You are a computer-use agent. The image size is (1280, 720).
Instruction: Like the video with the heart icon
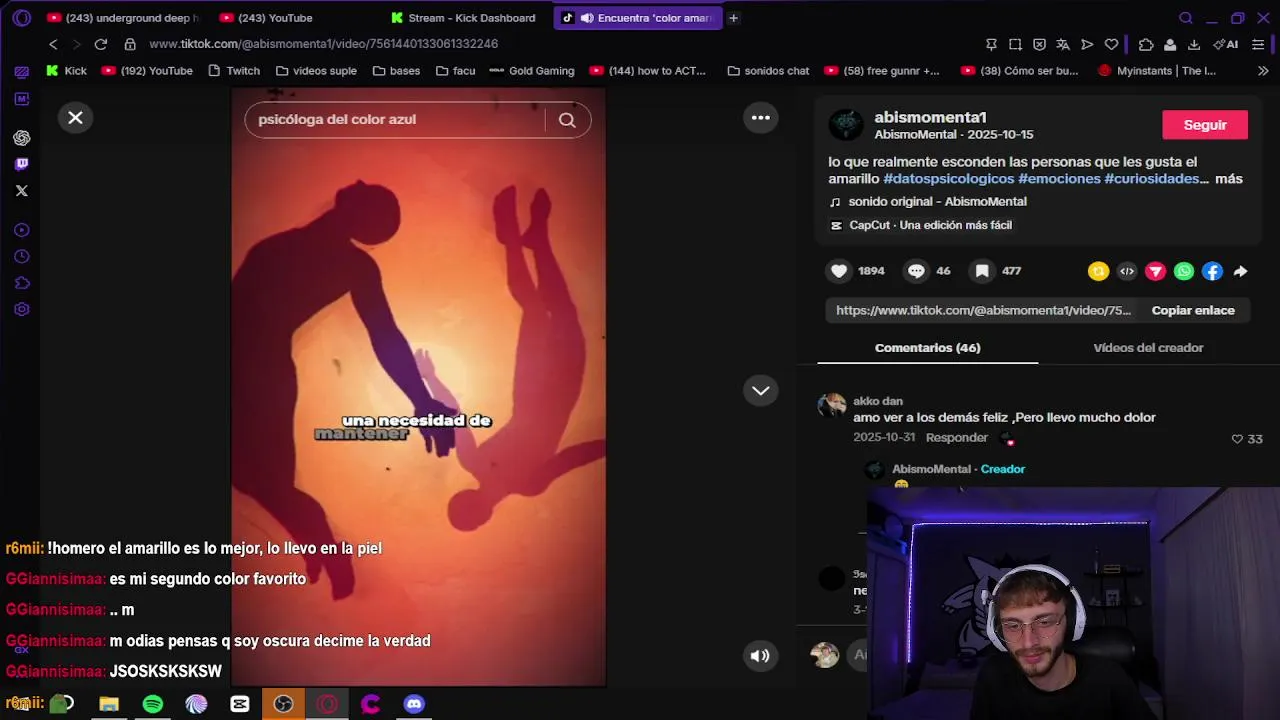839,271
